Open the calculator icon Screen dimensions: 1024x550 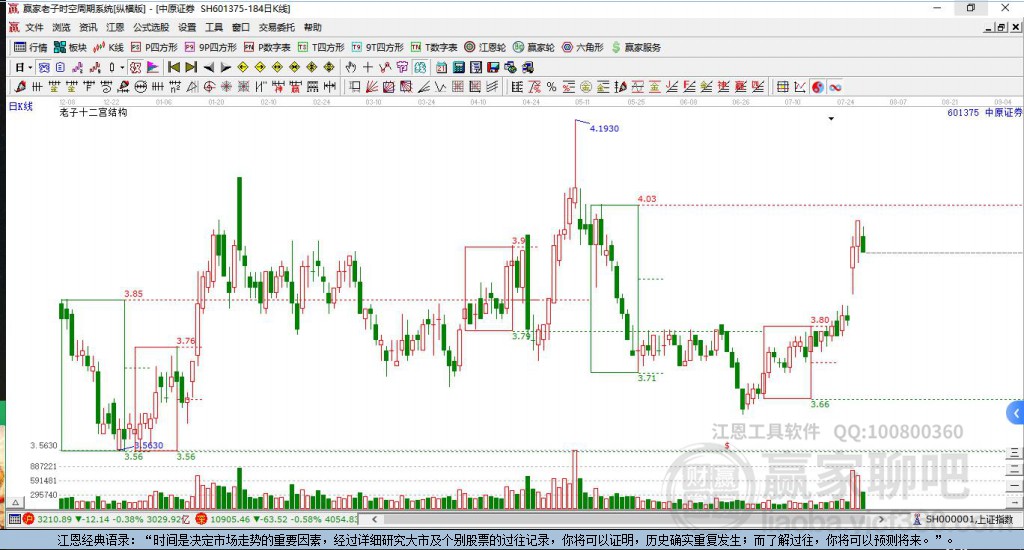click(x=458, y=67)
